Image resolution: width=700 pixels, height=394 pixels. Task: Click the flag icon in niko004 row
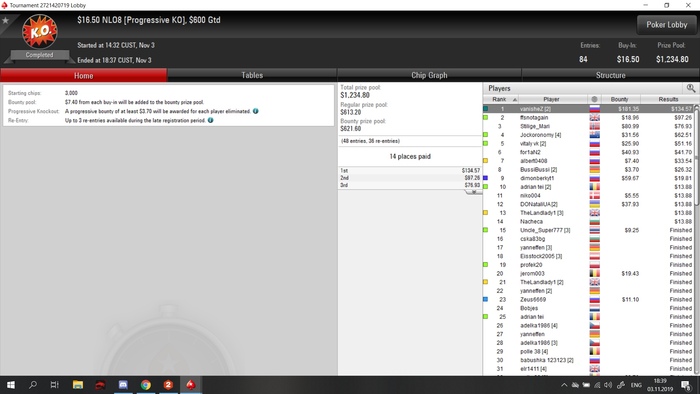[595, 195]
